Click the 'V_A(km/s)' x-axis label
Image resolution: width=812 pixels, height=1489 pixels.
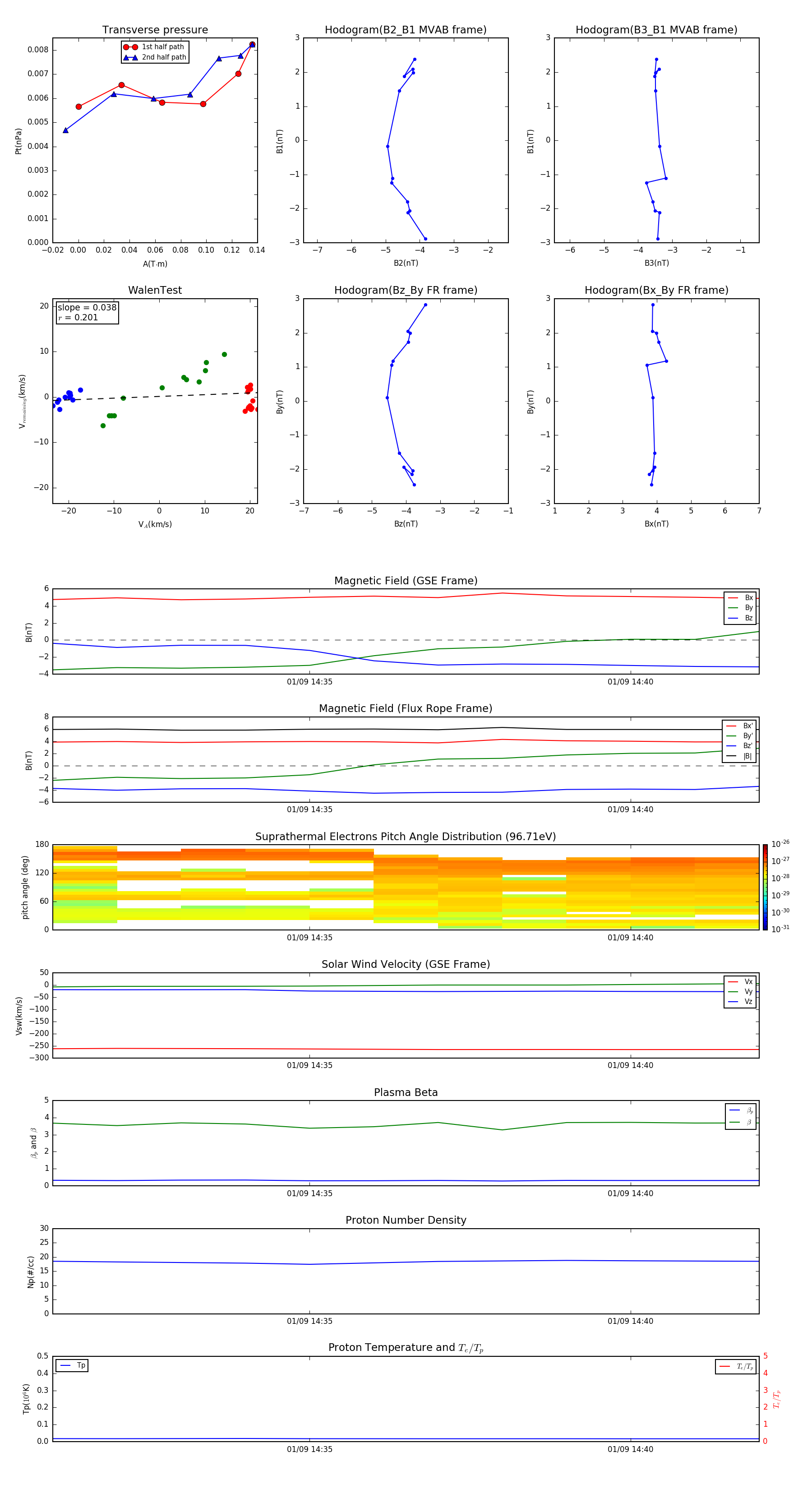click(x=155, y=524)
